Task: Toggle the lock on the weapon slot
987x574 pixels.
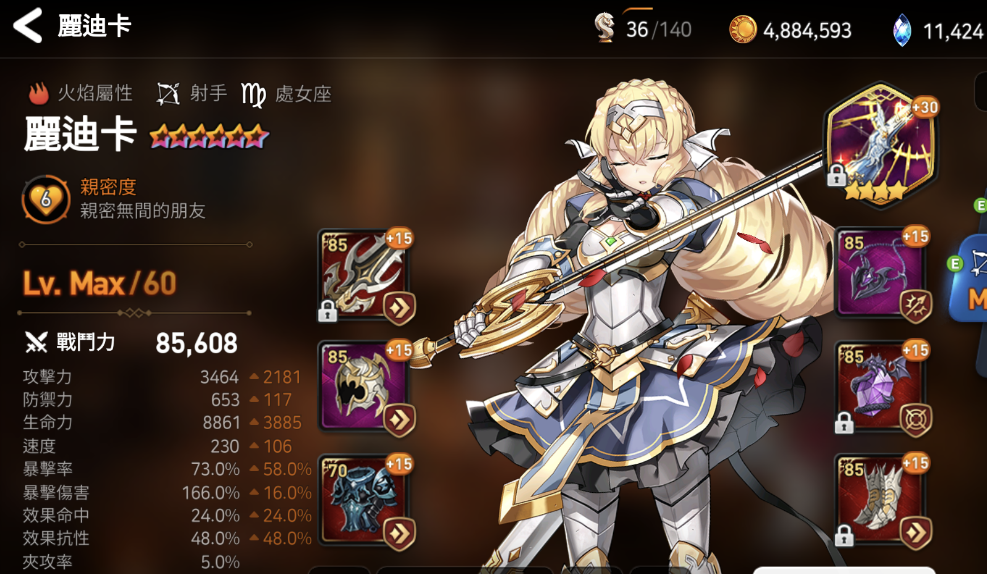Action: pos(327,310)
